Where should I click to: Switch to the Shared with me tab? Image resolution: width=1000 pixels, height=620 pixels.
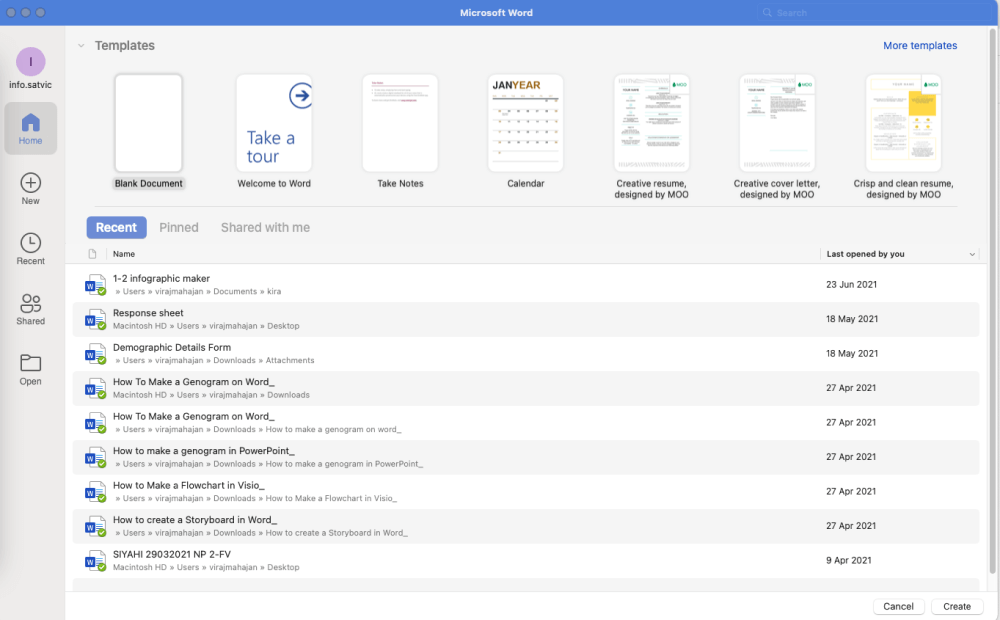click(x=265, y=228)
